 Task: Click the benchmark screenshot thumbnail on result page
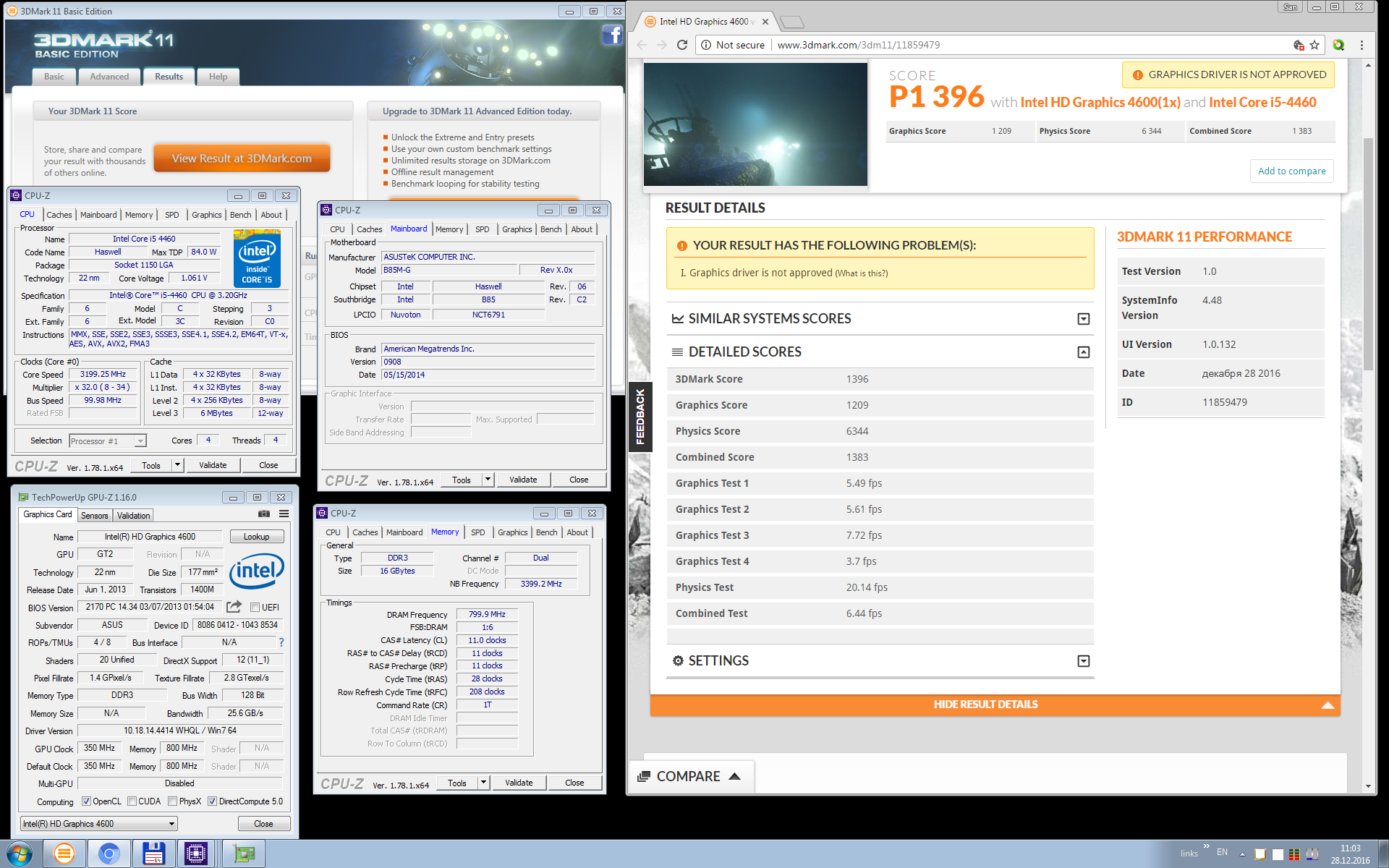click(755, 124)
